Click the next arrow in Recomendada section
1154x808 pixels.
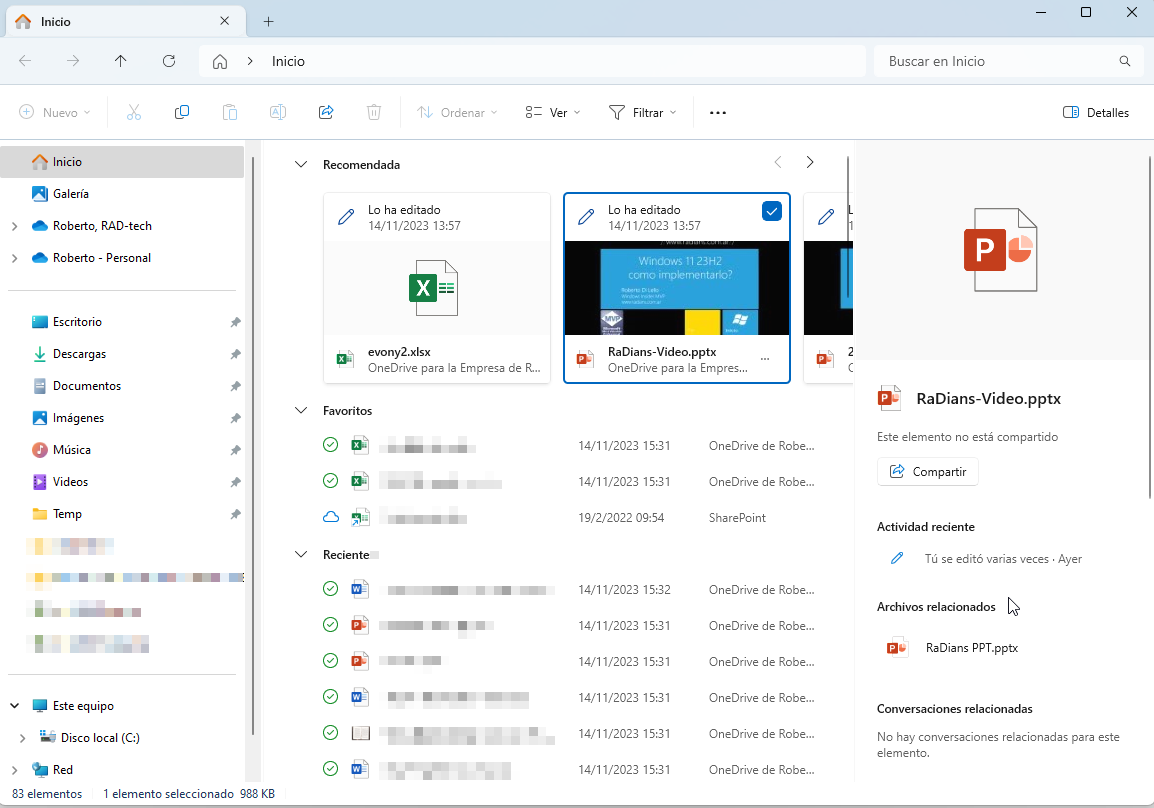[810, 163]
